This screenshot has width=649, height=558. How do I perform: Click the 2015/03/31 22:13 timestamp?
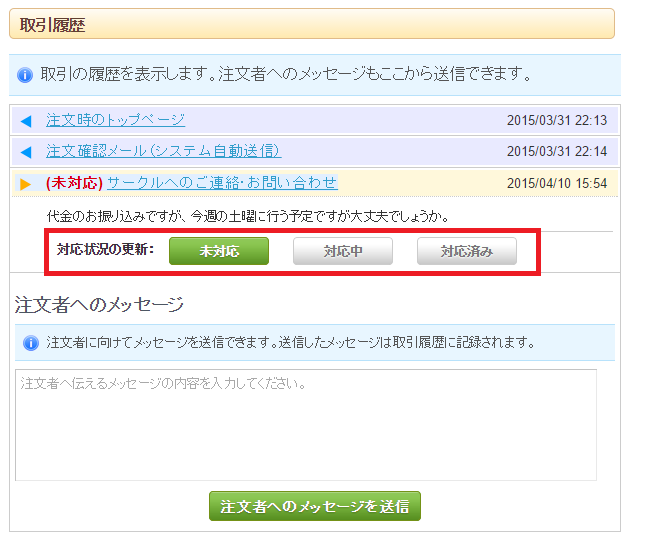(x=557, y=122)
